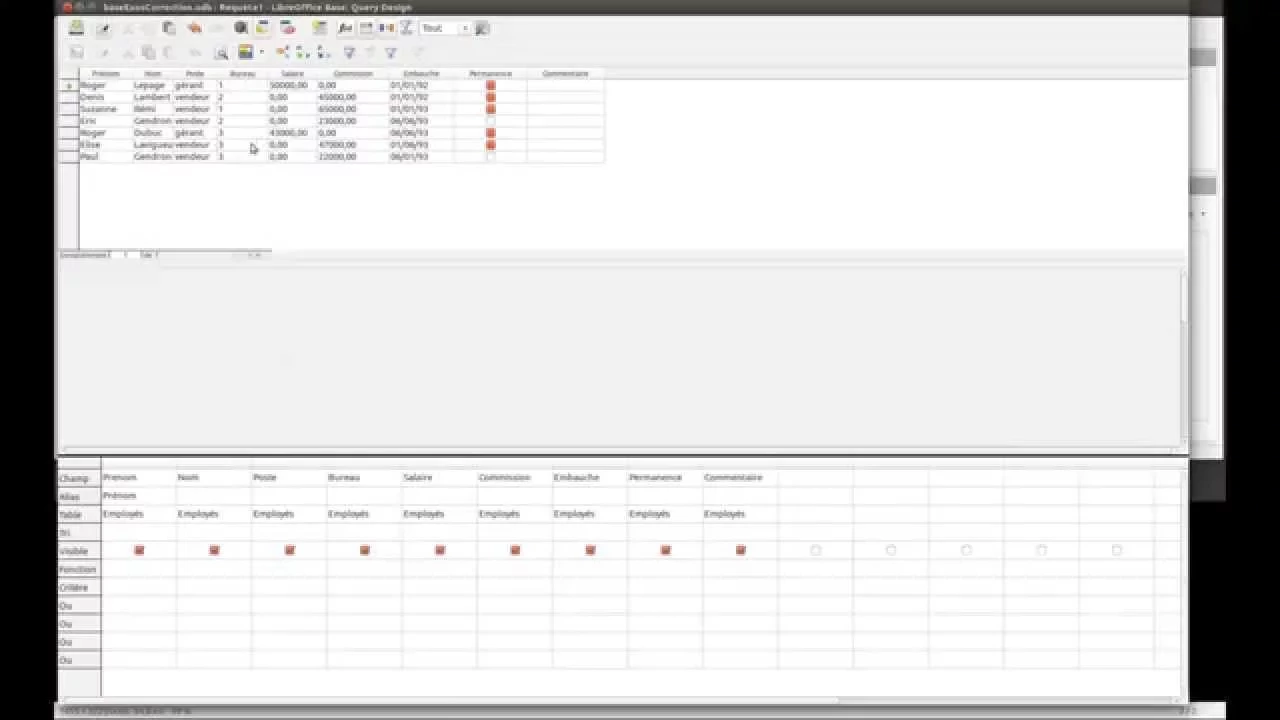Toggle the Functions row icon
Screen dimensions: 1280x720
click(345, 28)
